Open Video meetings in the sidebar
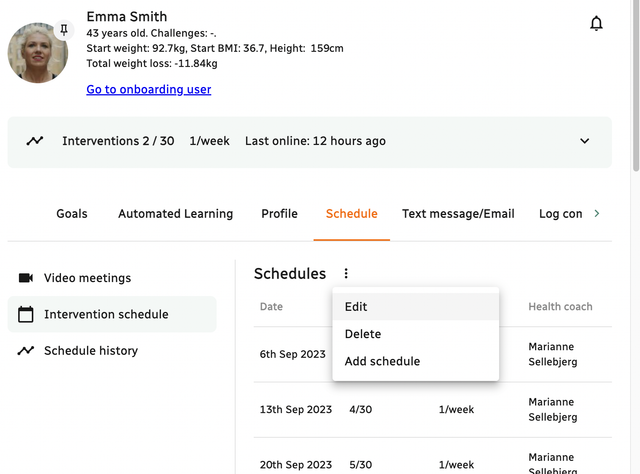The width and height of the screenshot is (640, 474). 87,278
